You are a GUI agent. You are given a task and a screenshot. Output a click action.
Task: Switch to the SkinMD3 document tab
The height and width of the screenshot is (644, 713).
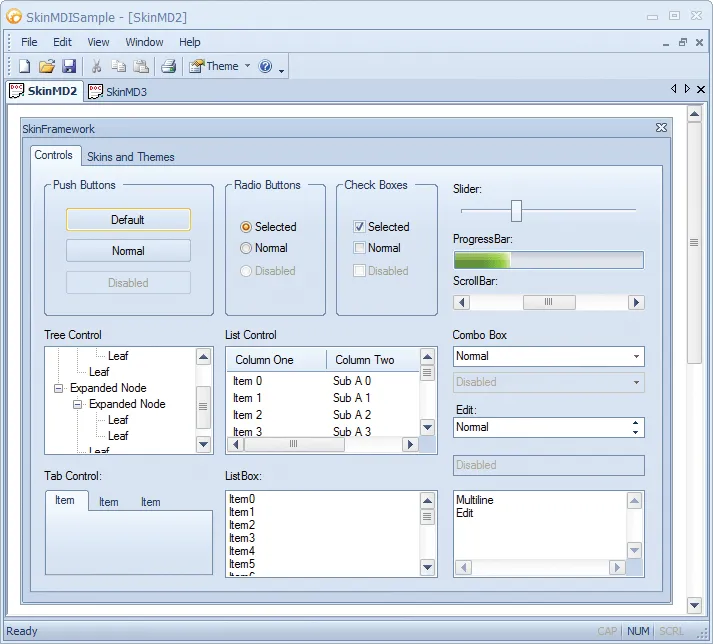click(118, 91)
